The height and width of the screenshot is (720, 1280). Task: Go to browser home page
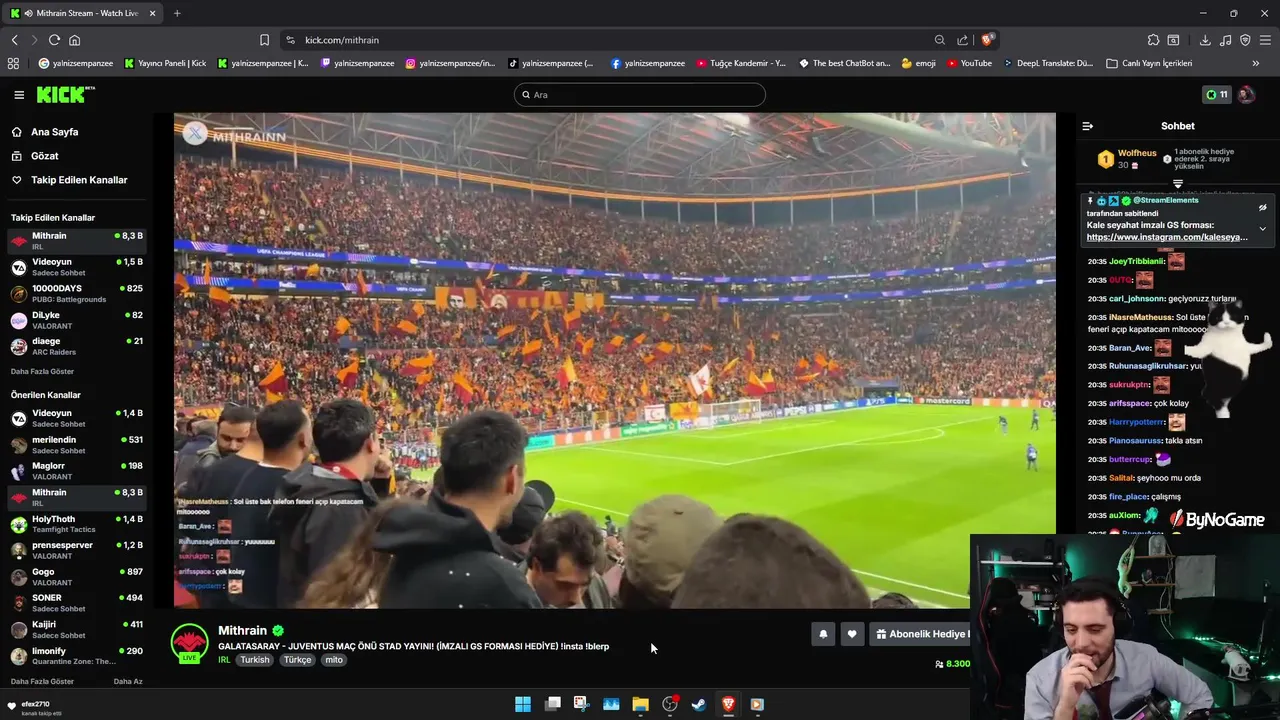(74, 40)
